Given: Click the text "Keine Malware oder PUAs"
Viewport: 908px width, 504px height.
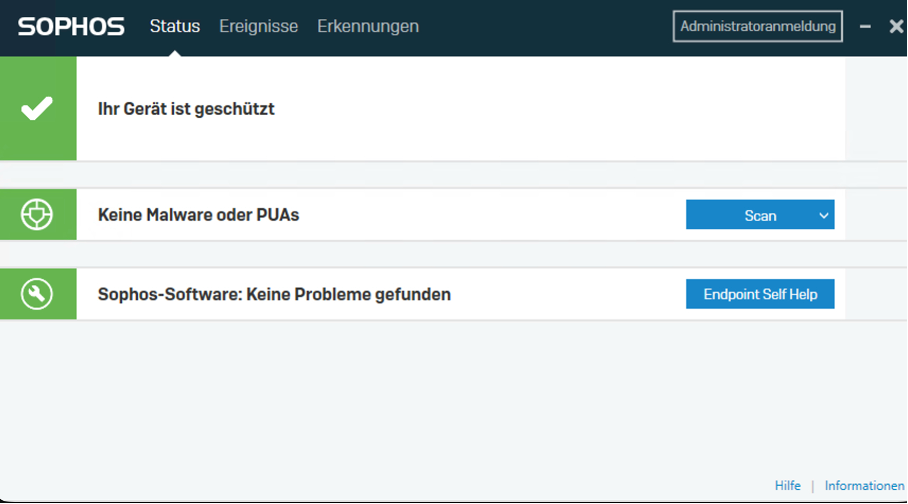Looking at the screenshot, I should tap(199, 215).
